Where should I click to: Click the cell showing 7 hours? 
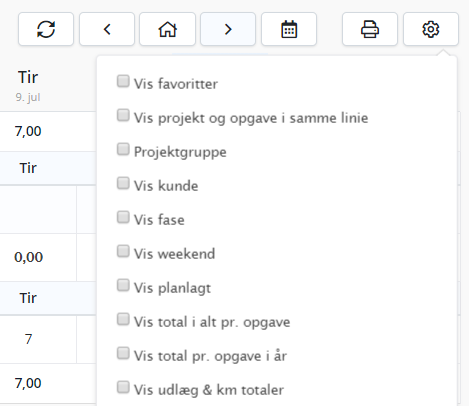28,339
